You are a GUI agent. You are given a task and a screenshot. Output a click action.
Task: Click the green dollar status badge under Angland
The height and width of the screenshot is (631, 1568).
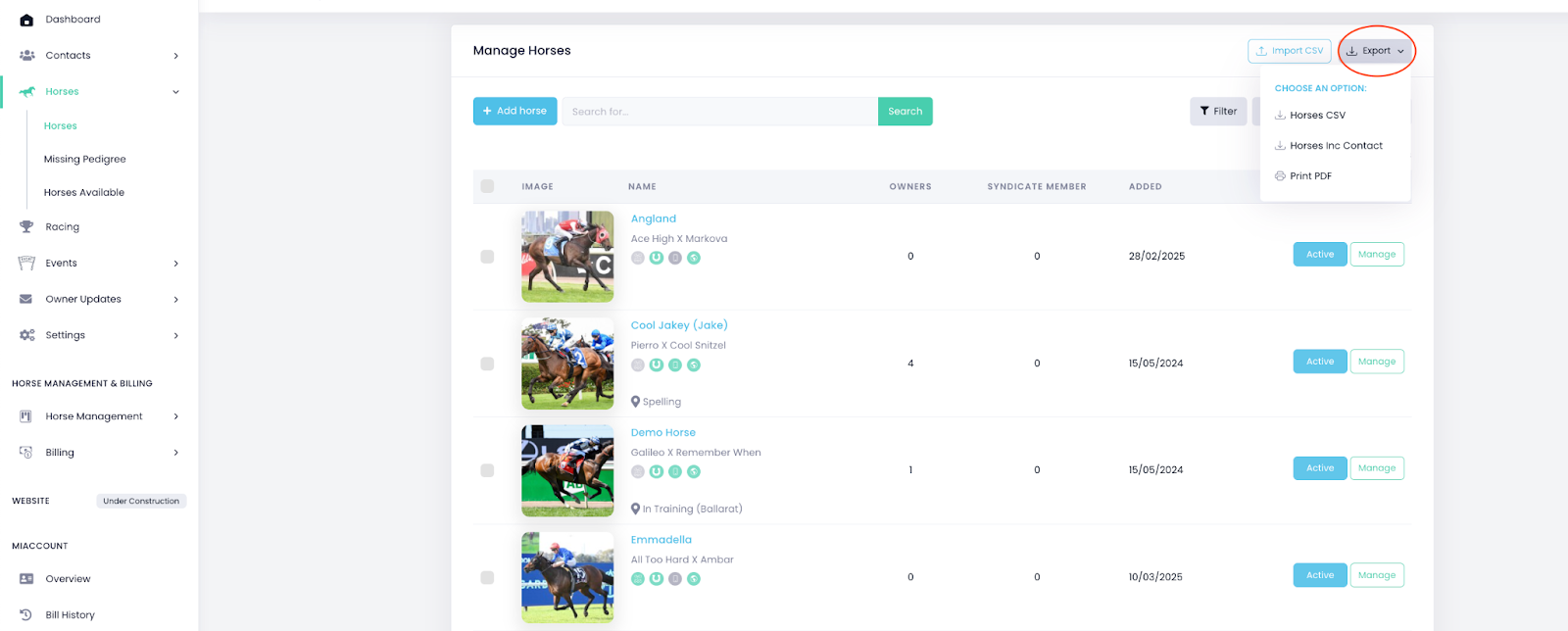(694, 258)
